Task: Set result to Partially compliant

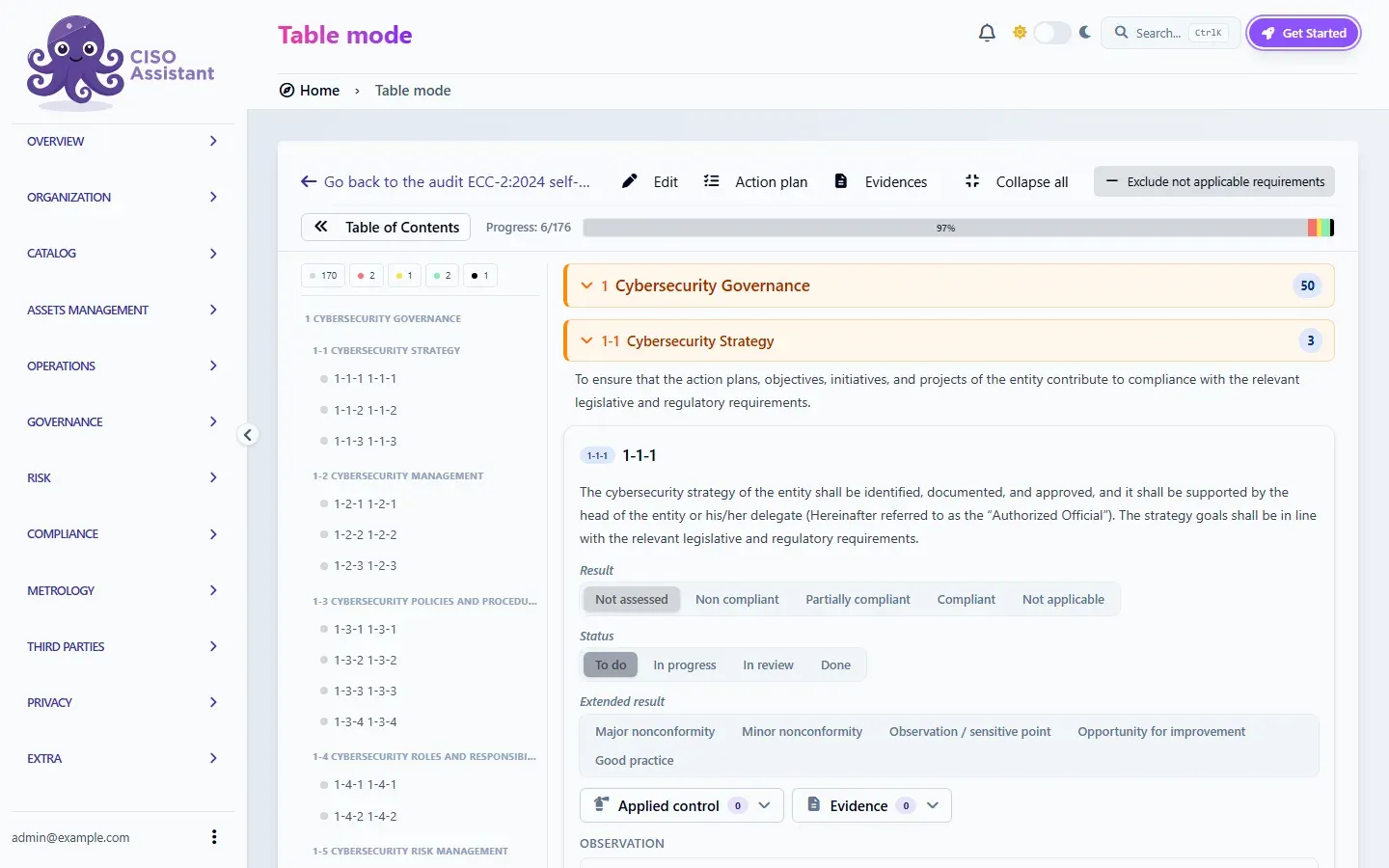Action: 858,599
